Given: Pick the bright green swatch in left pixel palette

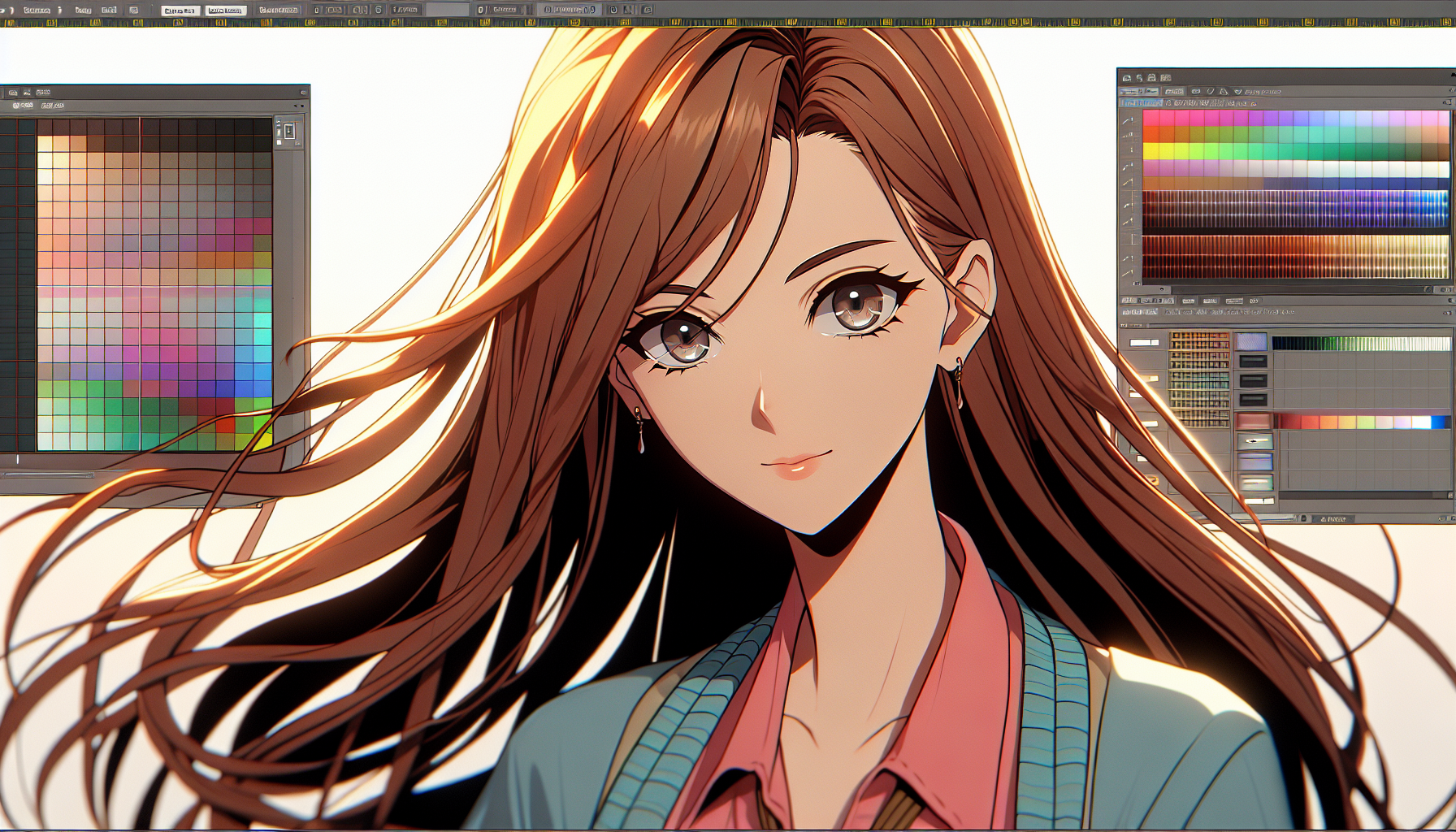Looking at the screenshot, I should pos(262,422).
